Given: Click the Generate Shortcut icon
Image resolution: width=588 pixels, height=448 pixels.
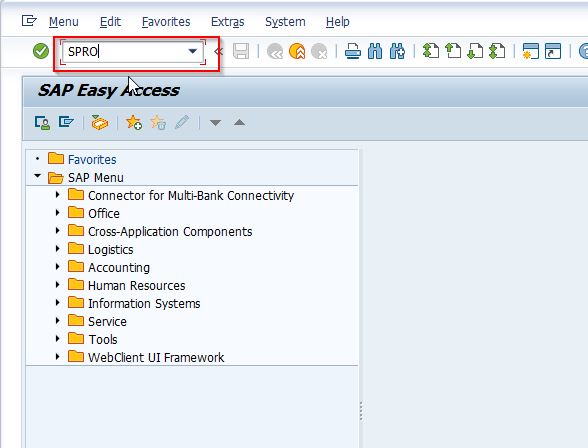Looking at the screenshot, I should [x=553, y=51].
